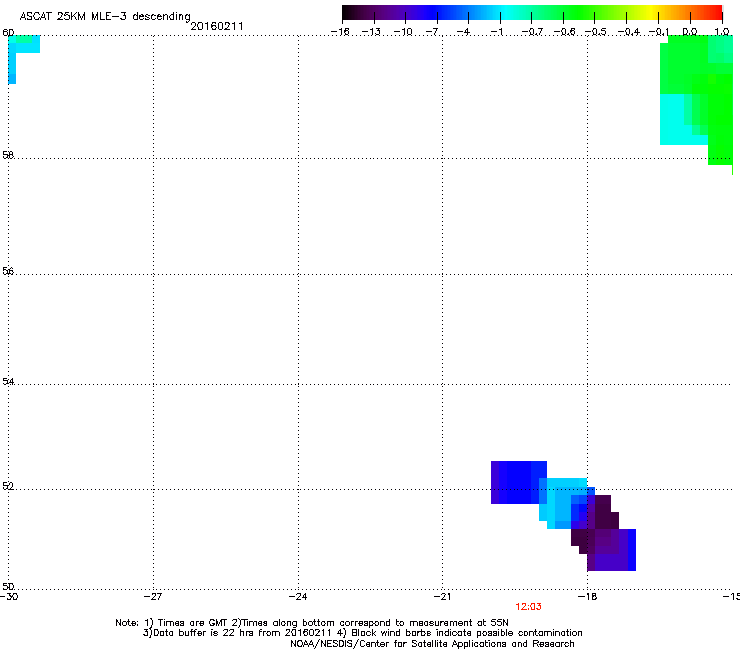Image resolution: width=740 pixels, height=650 pixels.
Task: Click the blue data block west of -19
Action: click(x=519, y=482)
